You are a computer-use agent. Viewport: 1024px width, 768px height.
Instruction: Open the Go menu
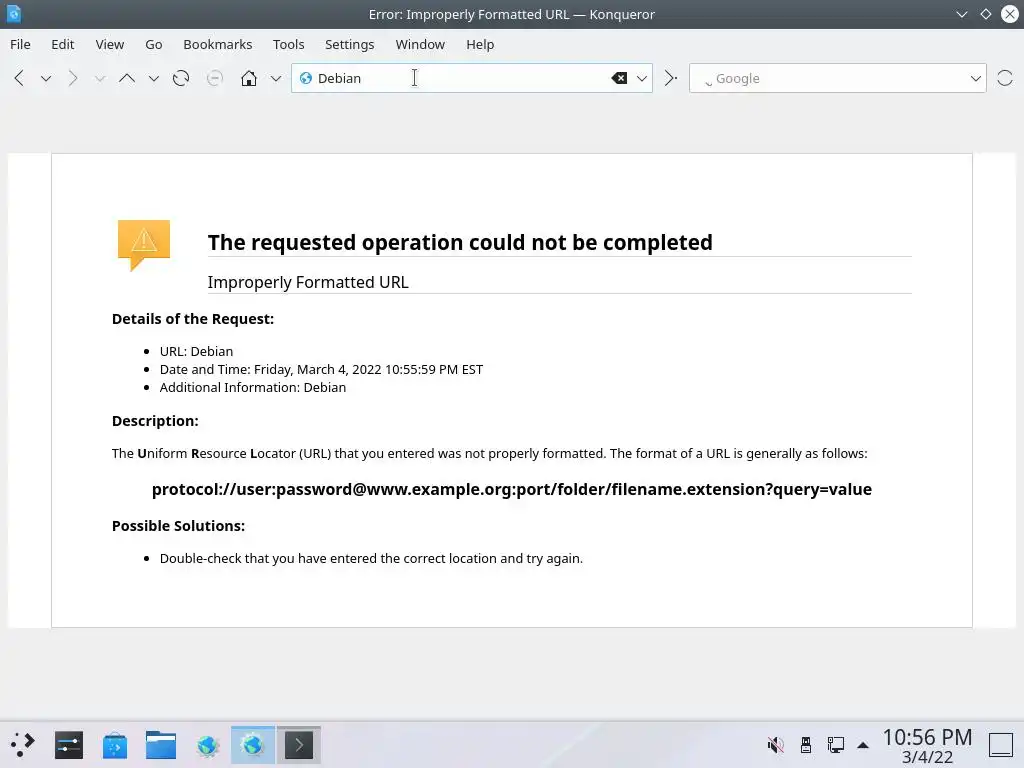153,44
